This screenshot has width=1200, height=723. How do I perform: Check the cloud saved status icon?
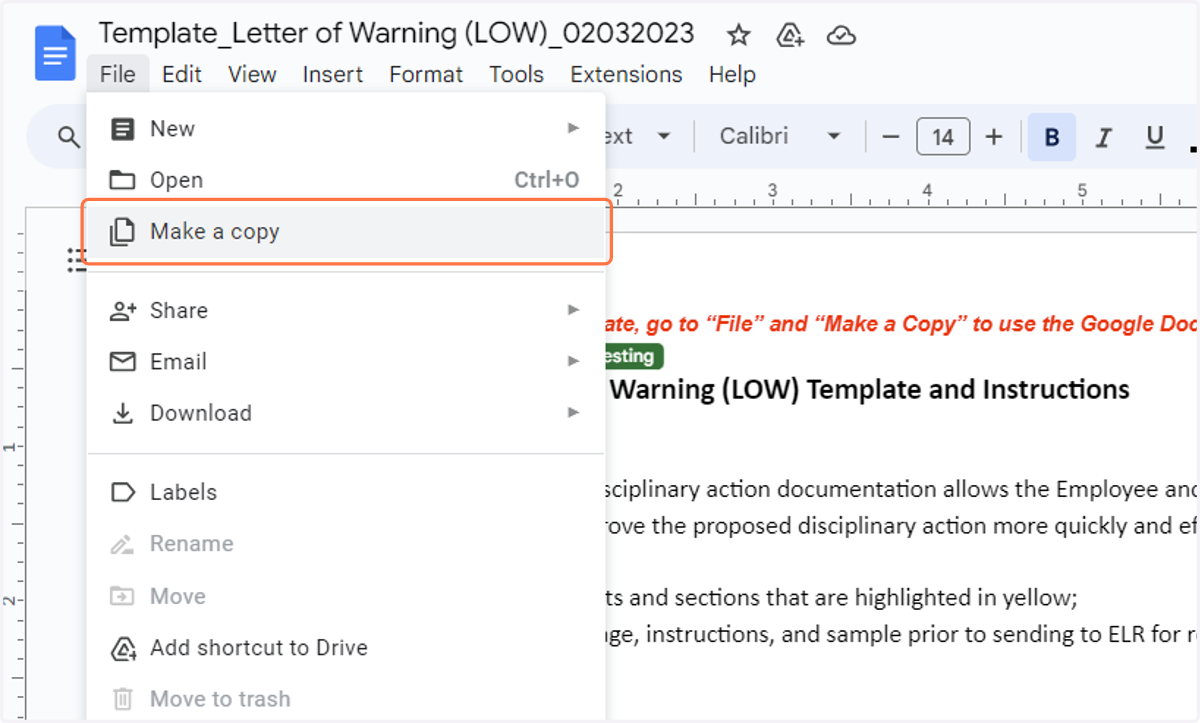click(842, 37)
